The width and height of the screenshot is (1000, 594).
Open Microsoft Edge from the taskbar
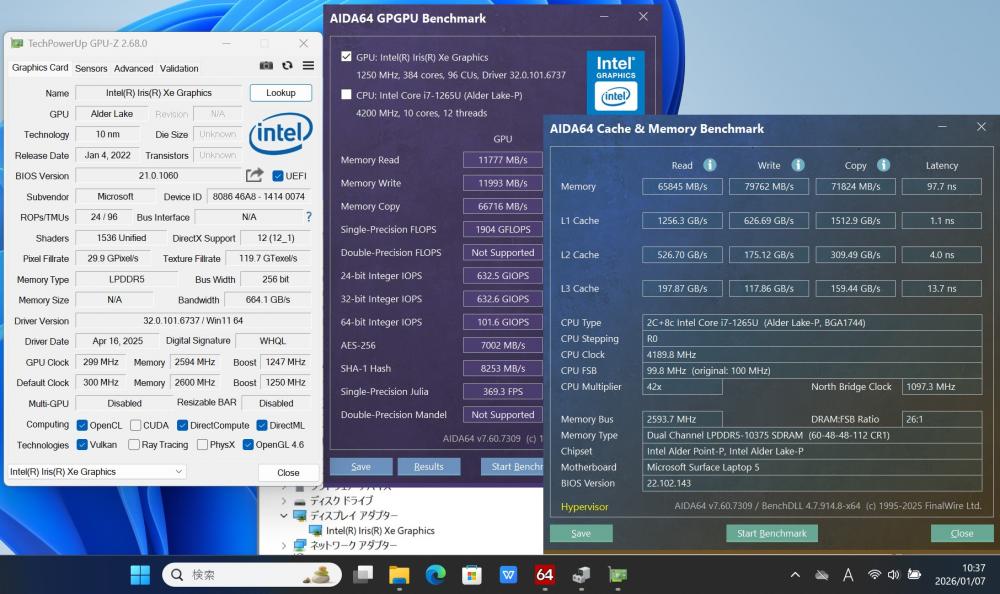click(436, 575)
